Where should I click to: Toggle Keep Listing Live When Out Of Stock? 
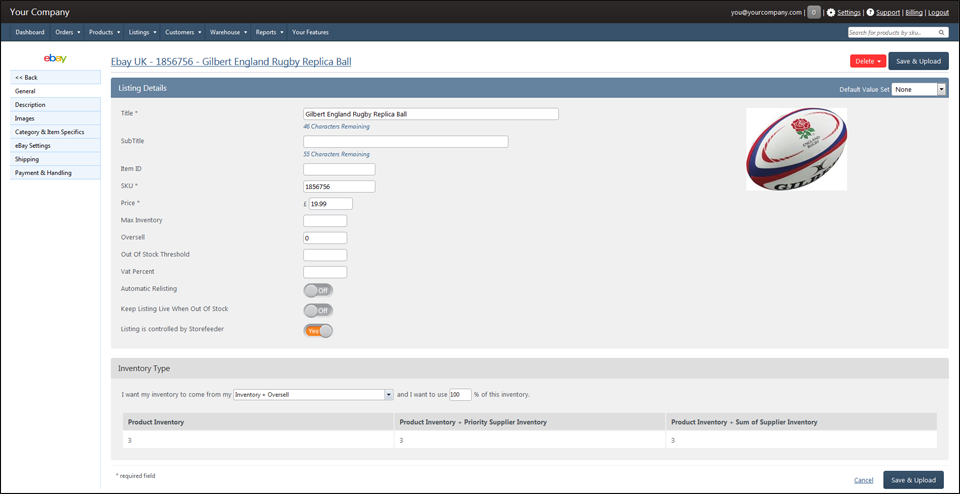coord(318,310)
